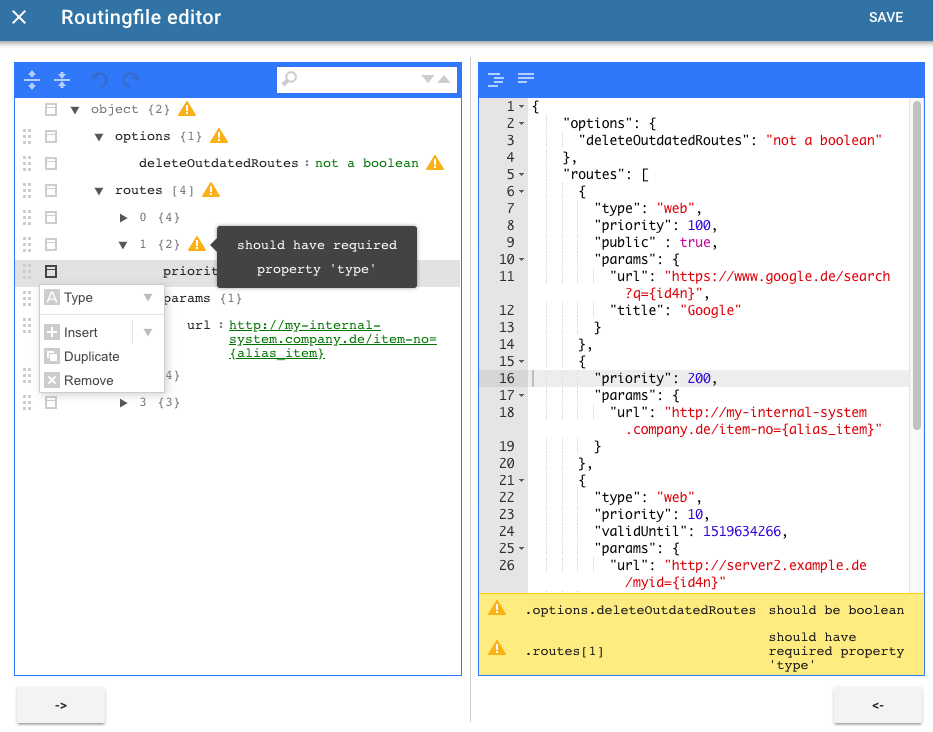Viewport: 933px width, 732px height.
Task: Close the Routingfile editor with X
Action: [19, 17]
